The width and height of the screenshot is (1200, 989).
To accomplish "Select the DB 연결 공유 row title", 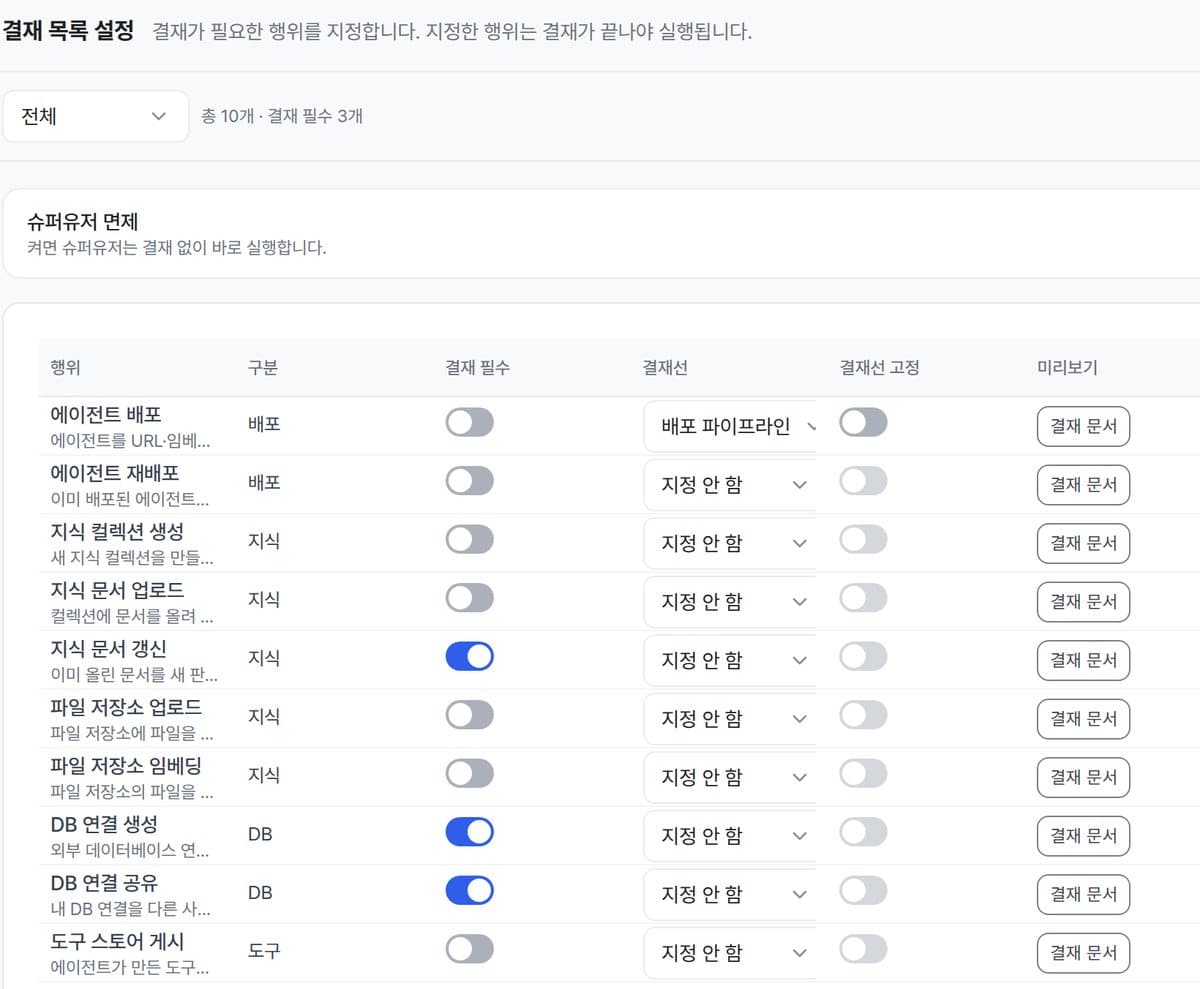I will click(x=104, y=882).
